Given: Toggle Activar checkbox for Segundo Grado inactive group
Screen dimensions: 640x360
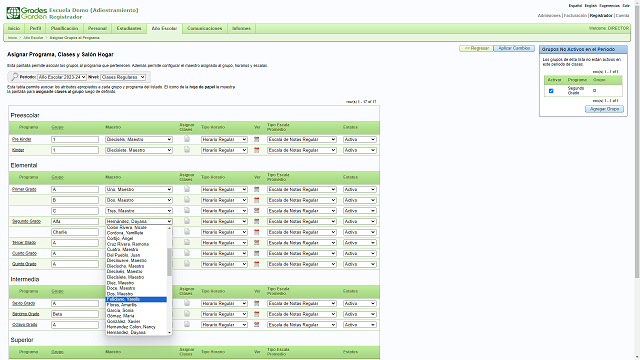Looking at the screenshot, I should pos(551,91).
